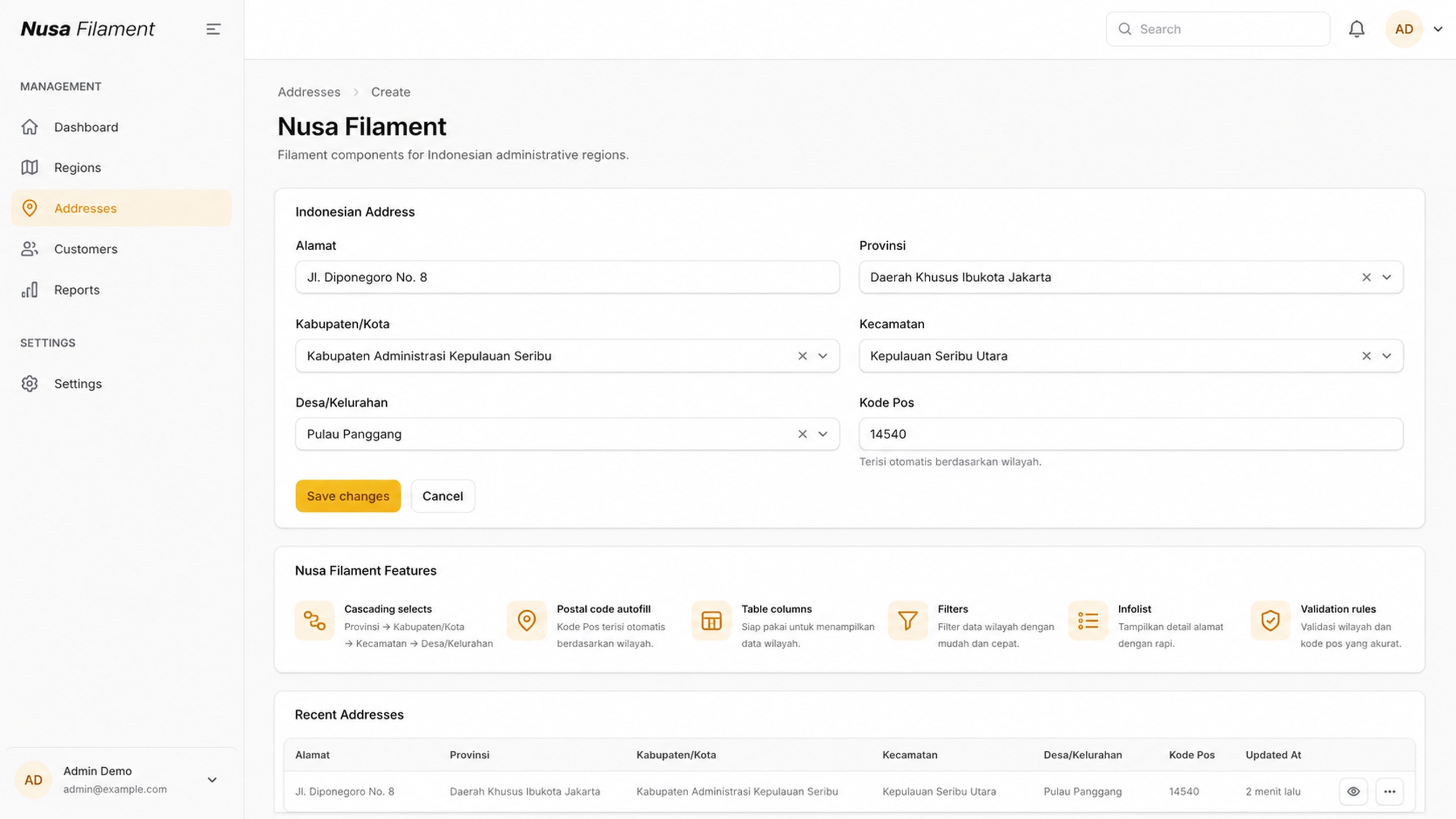Sort by the Kode Pos column header
The image size is (1456, 819).
(1192, 755)
